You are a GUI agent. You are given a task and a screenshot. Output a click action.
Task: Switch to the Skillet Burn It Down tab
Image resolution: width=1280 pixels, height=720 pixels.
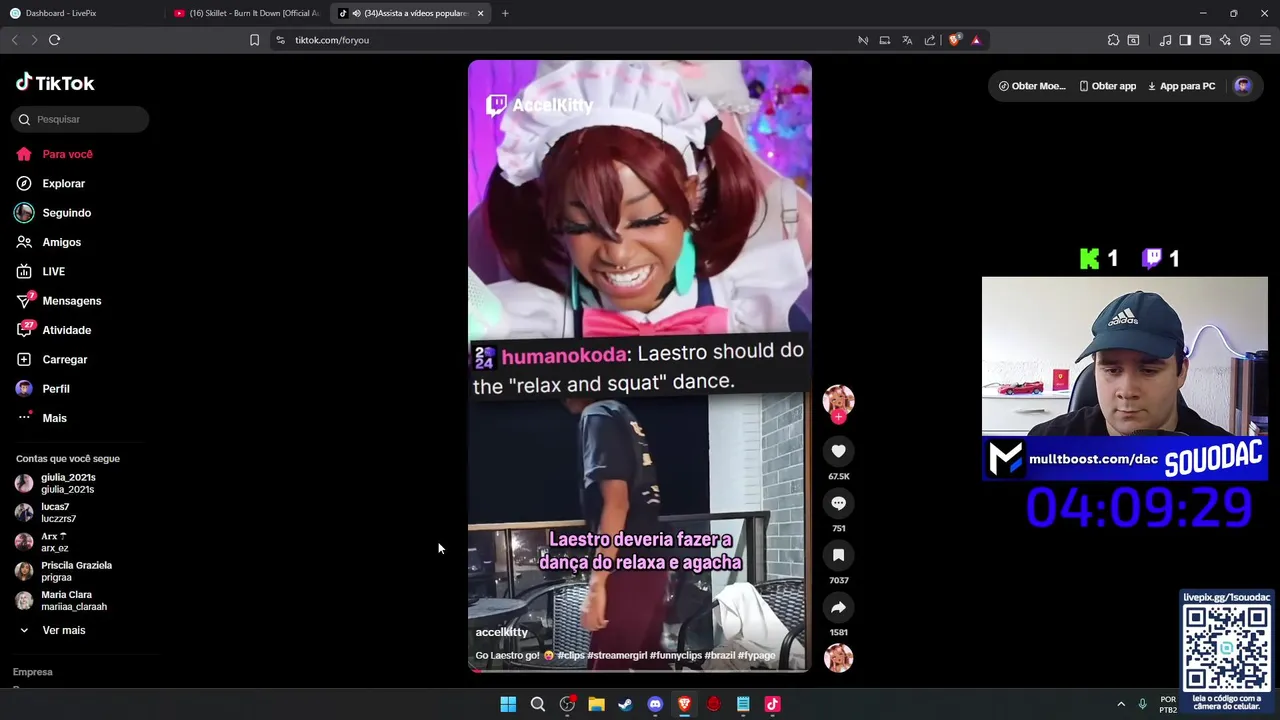tap(247, 13)
